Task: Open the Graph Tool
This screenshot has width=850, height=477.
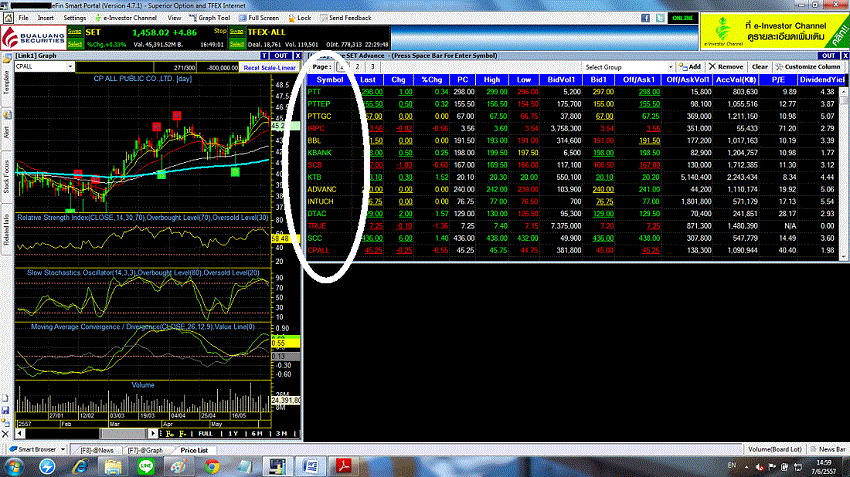Action: 209,18
